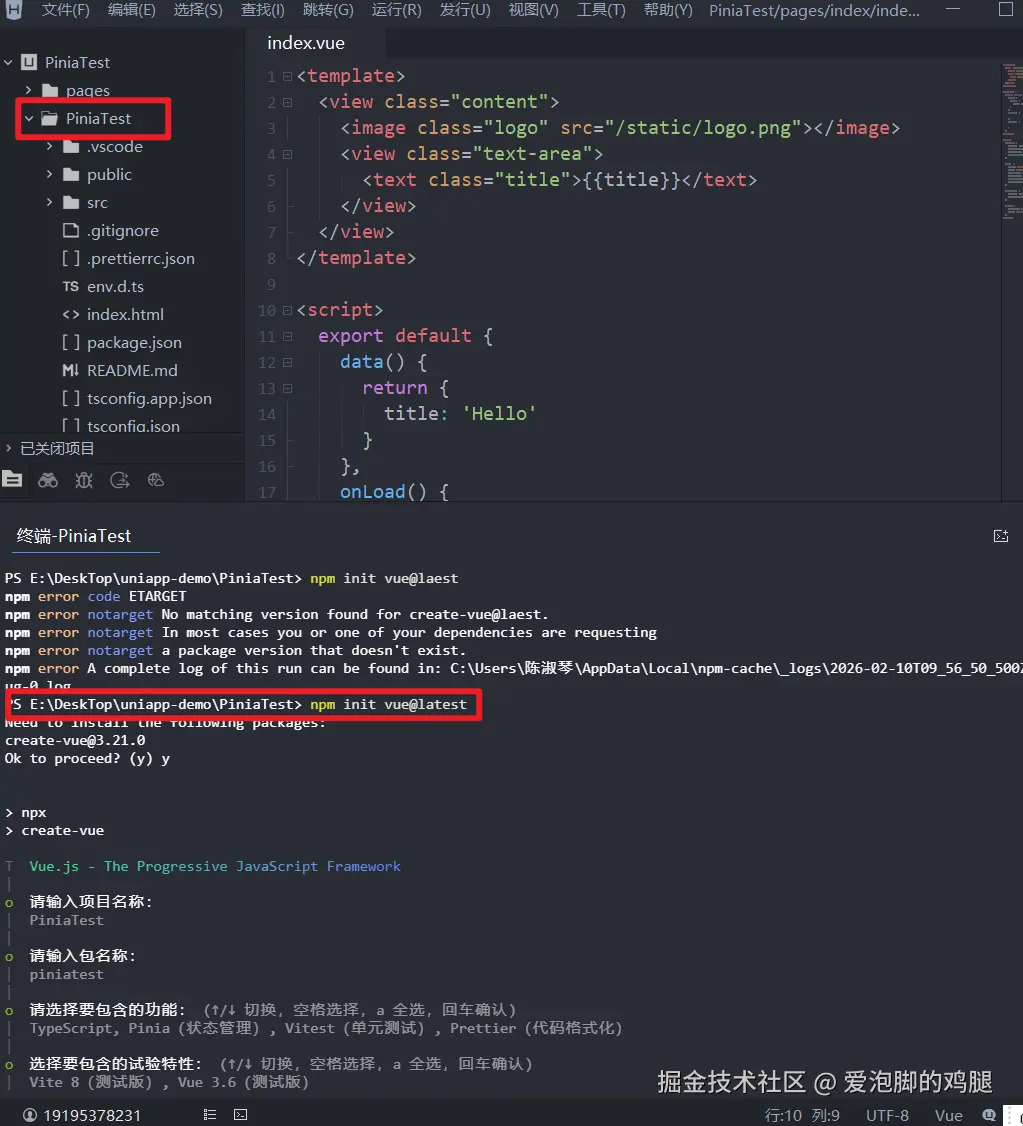
Task: Expand the public folder
Action: (49, 175)
